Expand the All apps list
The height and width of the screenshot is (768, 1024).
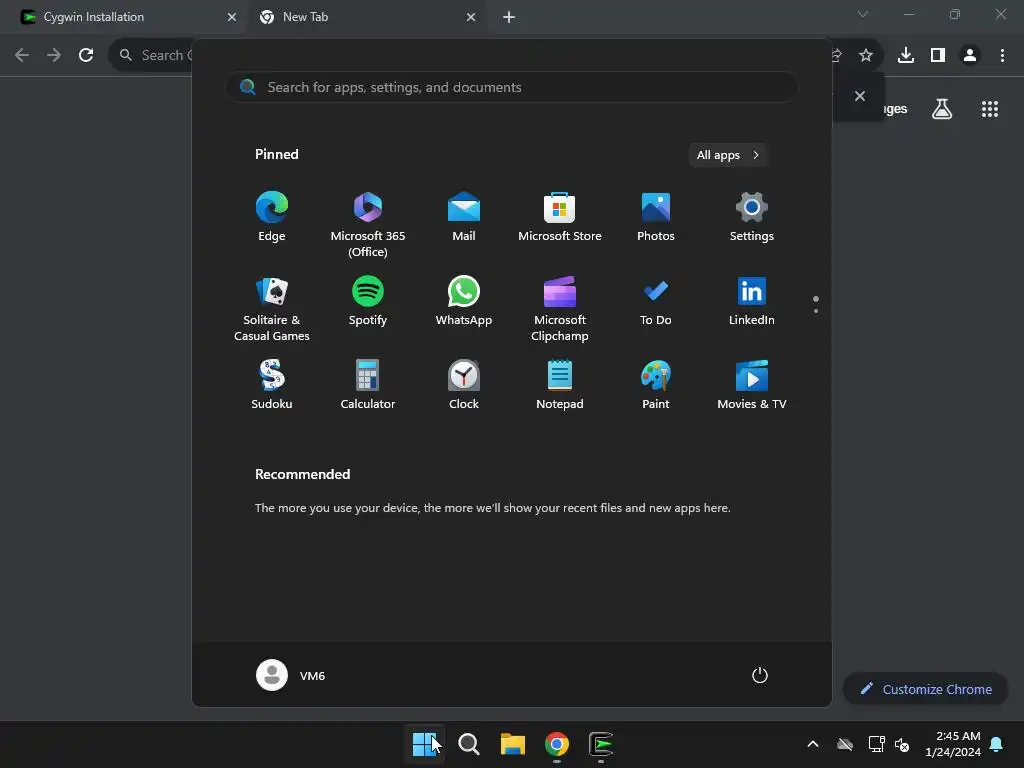click(728, 155)
